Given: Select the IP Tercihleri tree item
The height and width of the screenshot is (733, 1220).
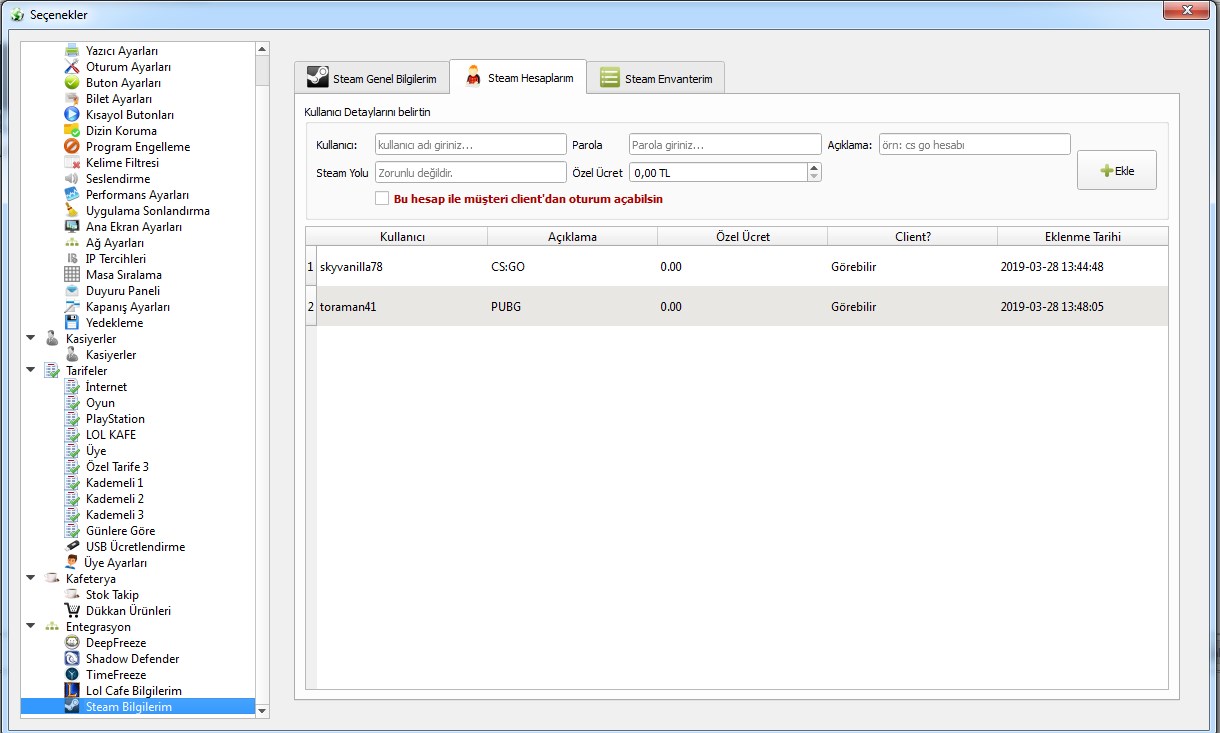Looking at the screenshot, I should click(x=116, y=259).
